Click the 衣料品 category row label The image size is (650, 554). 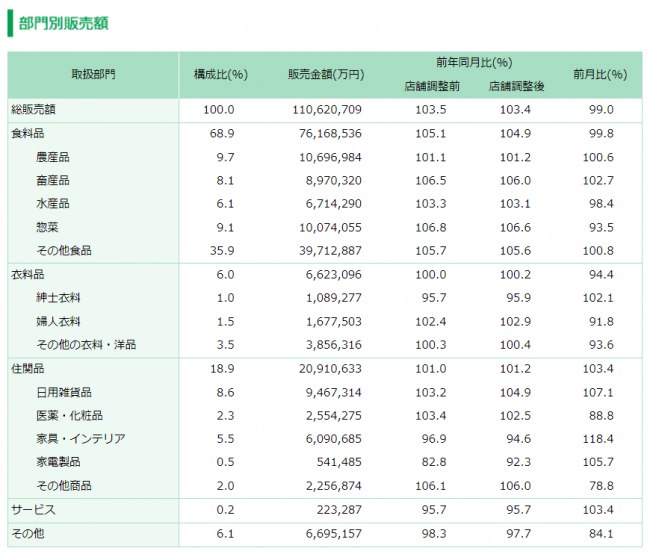pos(27,274)
